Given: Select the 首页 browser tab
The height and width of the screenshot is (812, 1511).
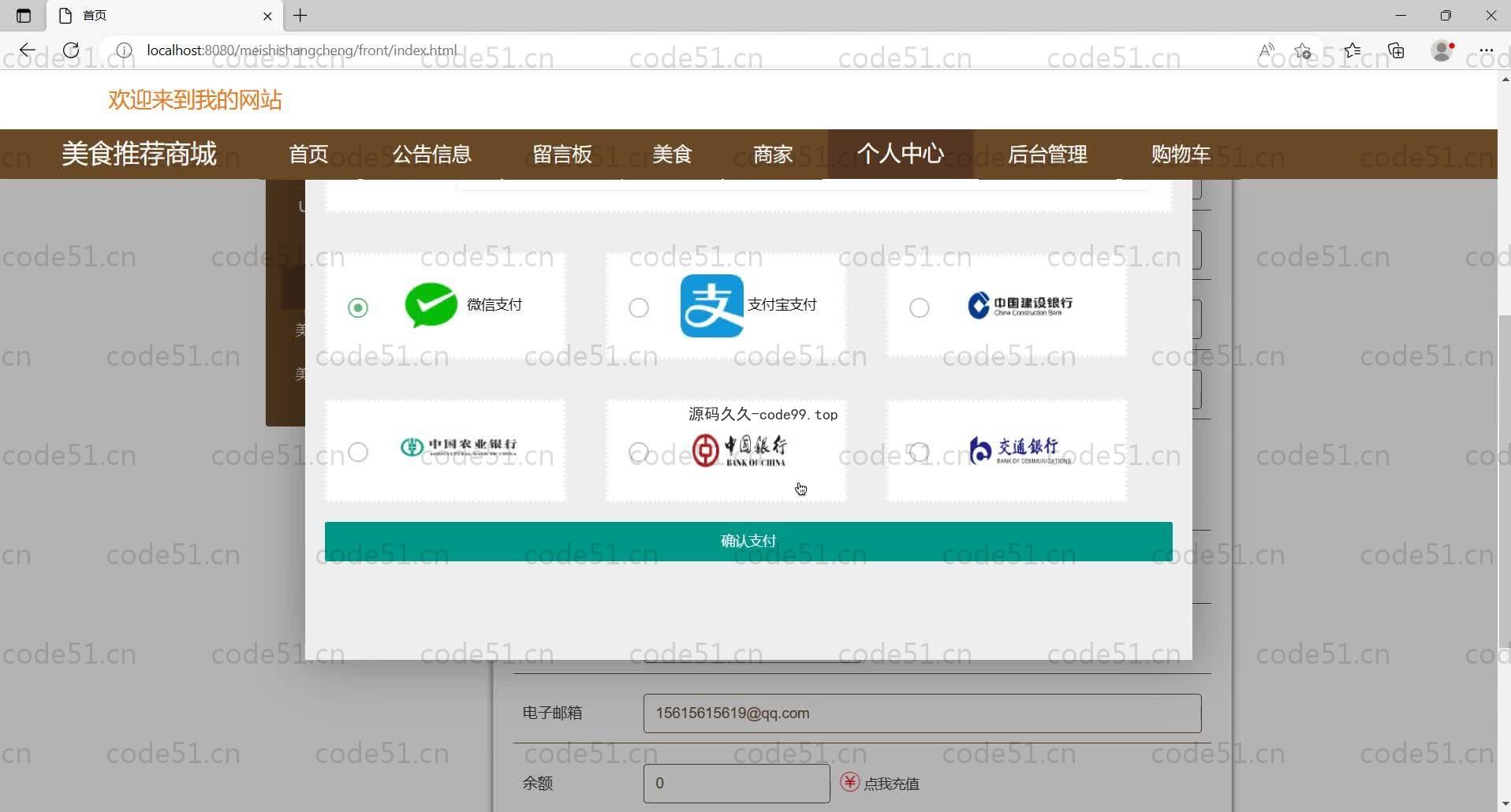Looking at the screenshot, I should pyautogui.click(x=165, y=16).
